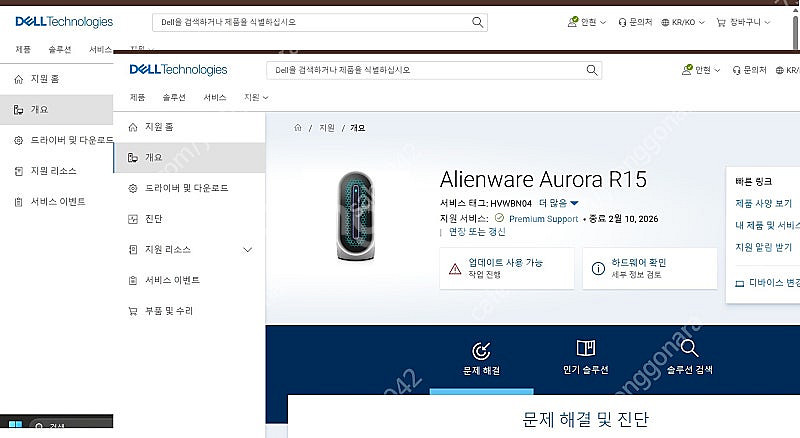Open the 장바구니 cart dropdown in the back window
Viewport: 800px width, 438px height.
coord(743,22)
